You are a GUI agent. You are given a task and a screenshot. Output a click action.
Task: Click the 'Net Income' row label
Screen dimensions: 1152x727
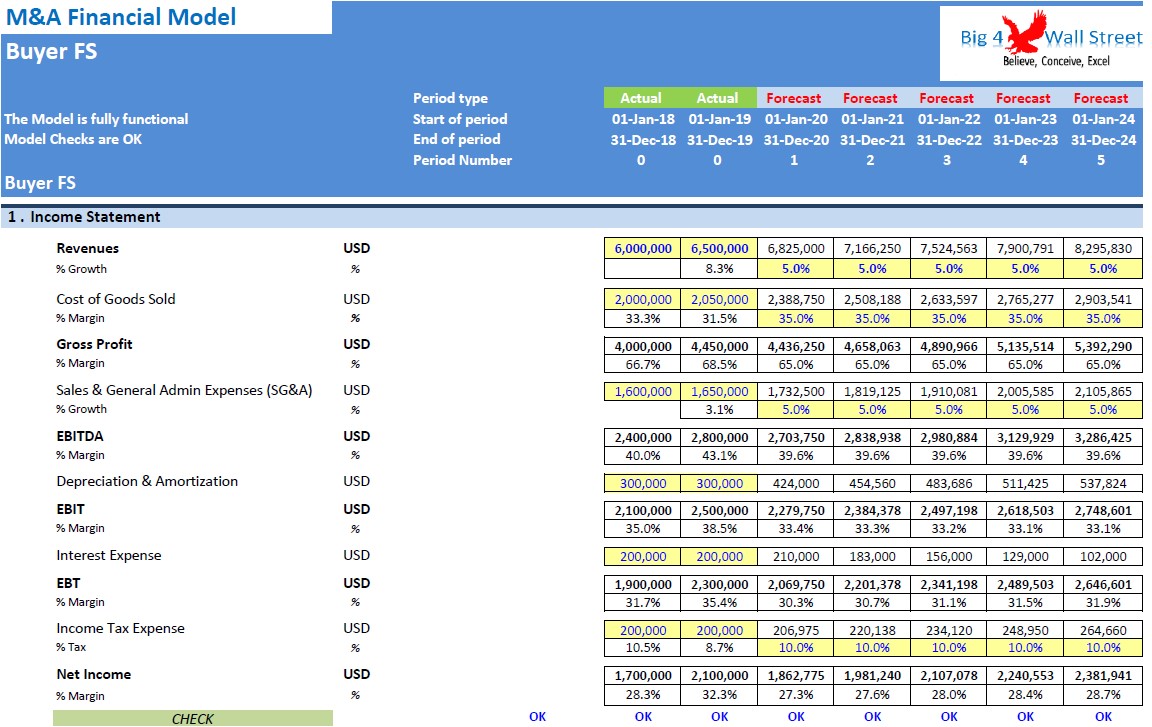93,674
